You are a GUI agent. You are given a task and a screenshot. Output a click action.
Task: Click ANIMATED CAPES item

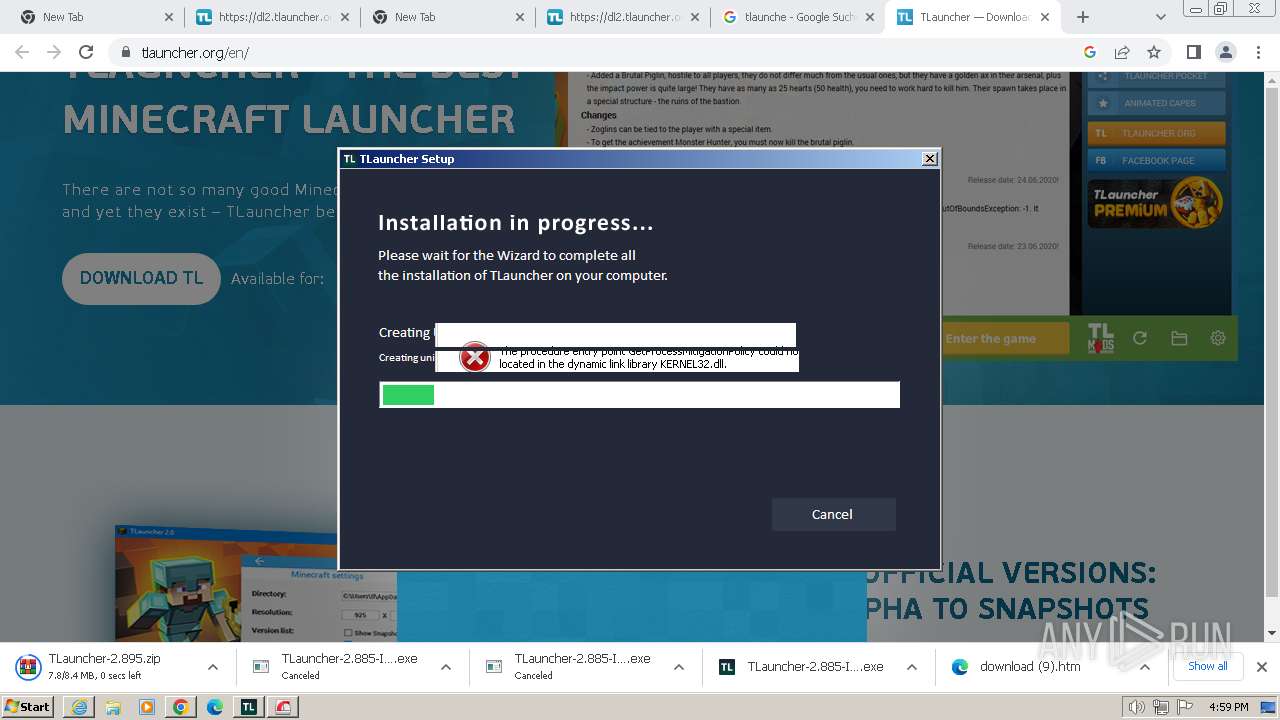pyautogui.click(x=1157, y=103)
